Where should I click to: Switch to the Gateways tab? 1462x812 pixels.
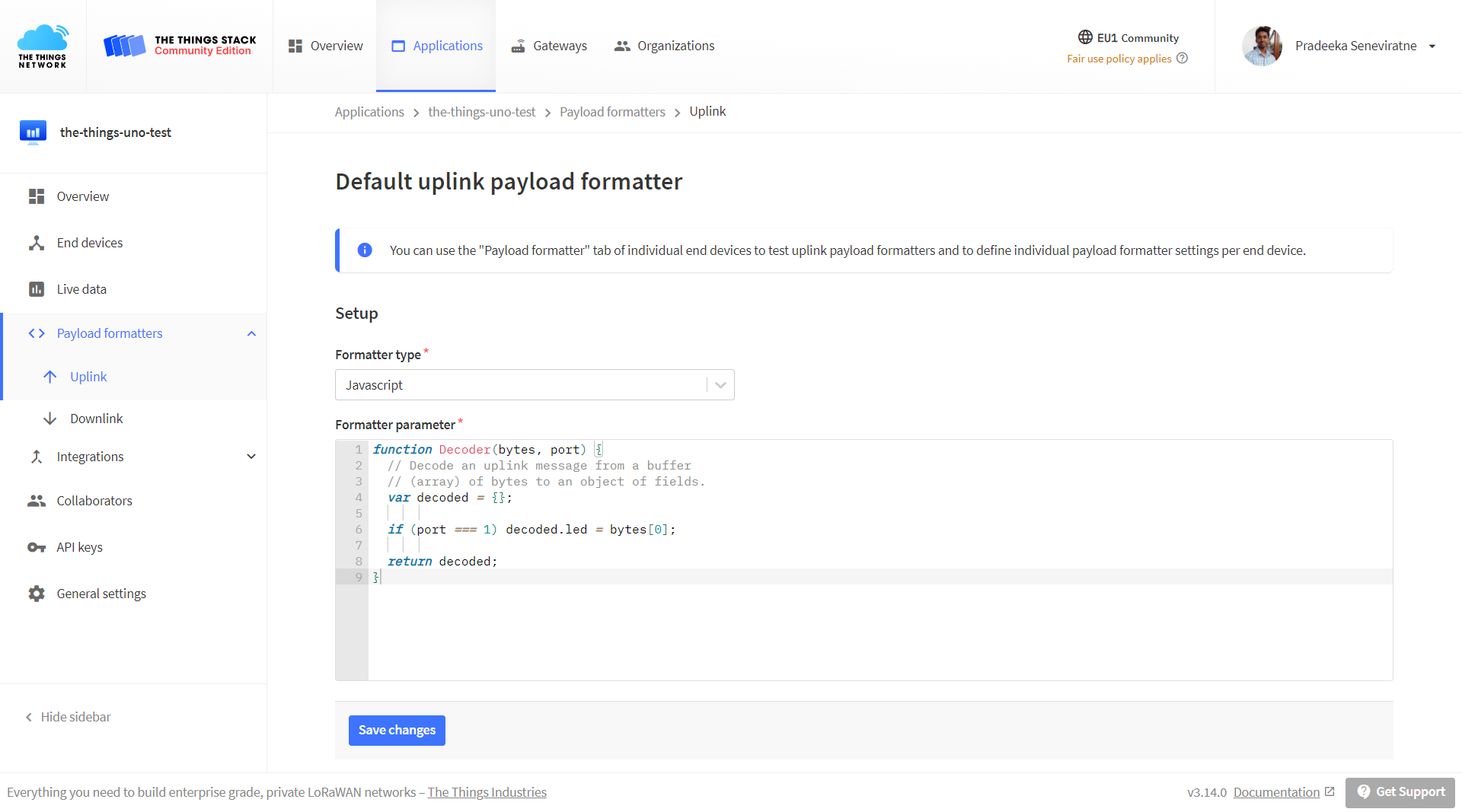tap(548, 46)
